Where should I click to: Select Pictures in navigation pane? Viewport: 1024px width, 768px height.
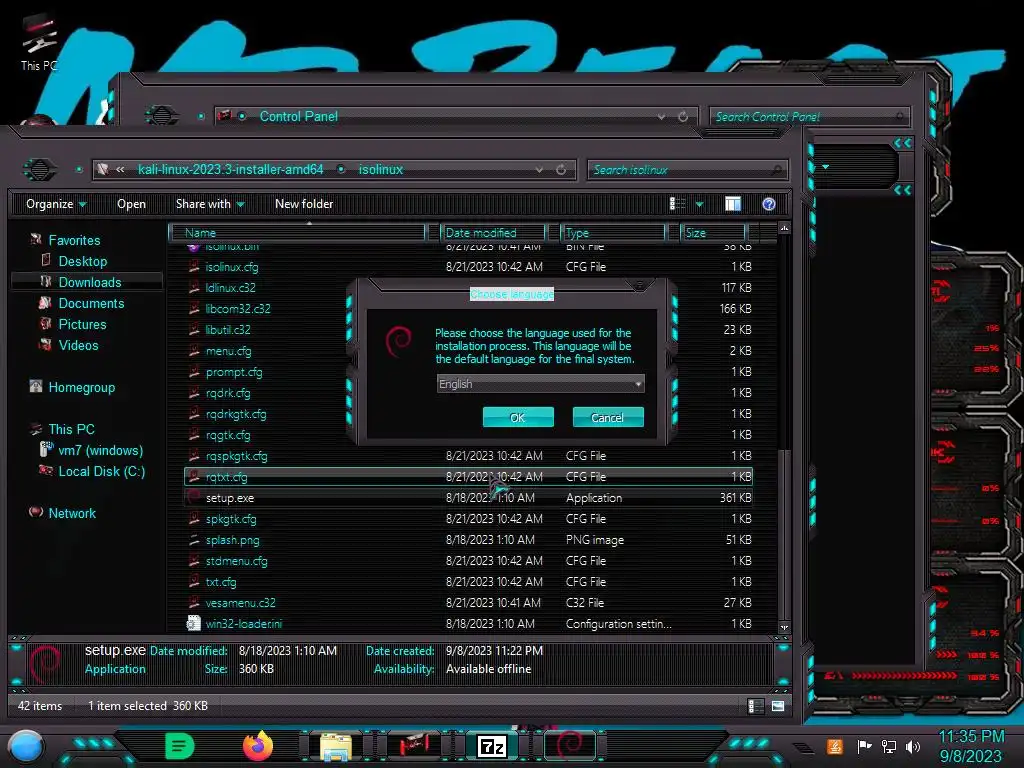tap(82, 324)
